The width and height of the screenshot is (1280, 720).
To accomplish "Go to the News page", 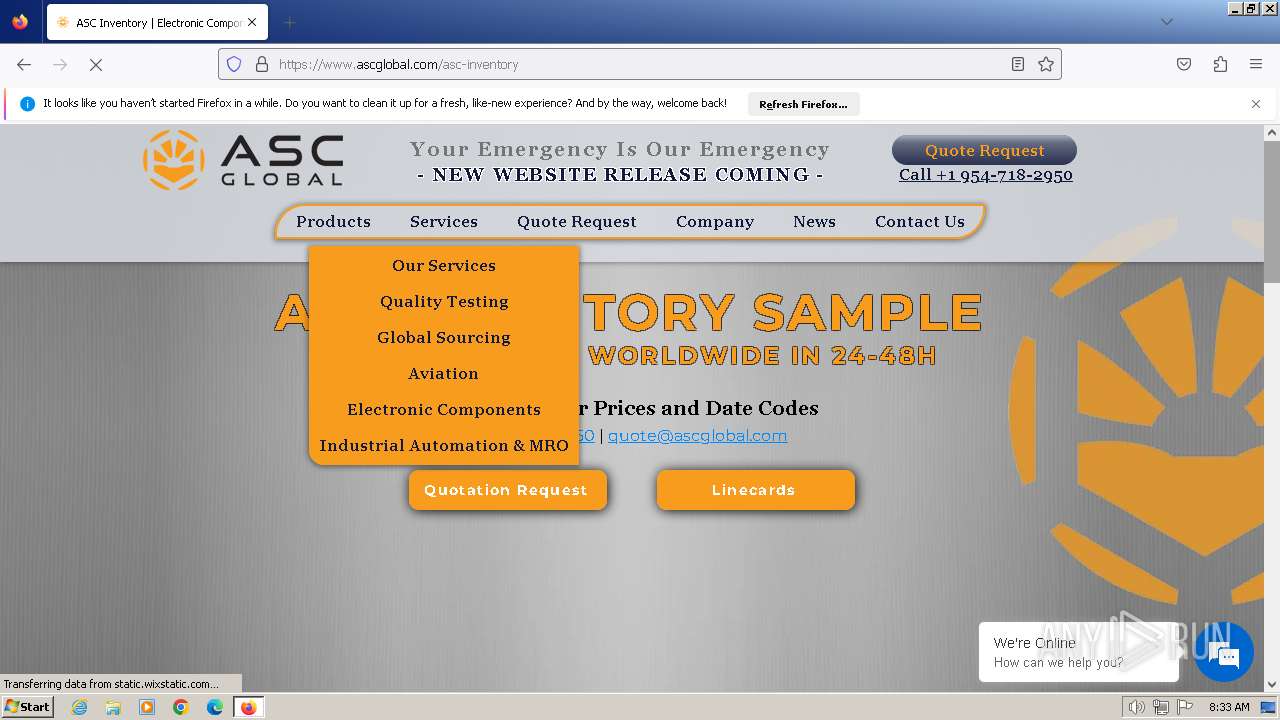I will coord(814,222).
